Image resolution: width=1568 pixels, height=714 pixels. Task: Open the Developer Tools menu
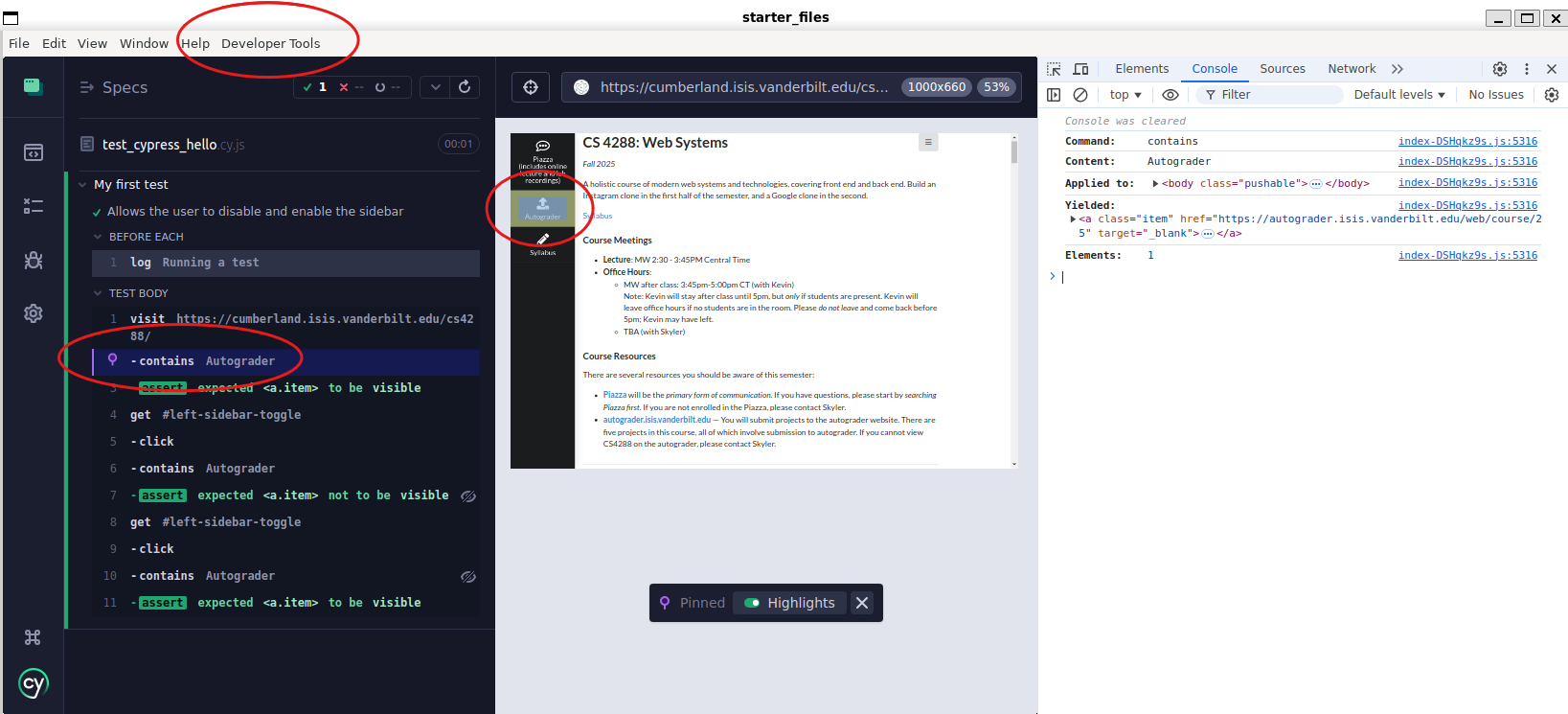270,43
